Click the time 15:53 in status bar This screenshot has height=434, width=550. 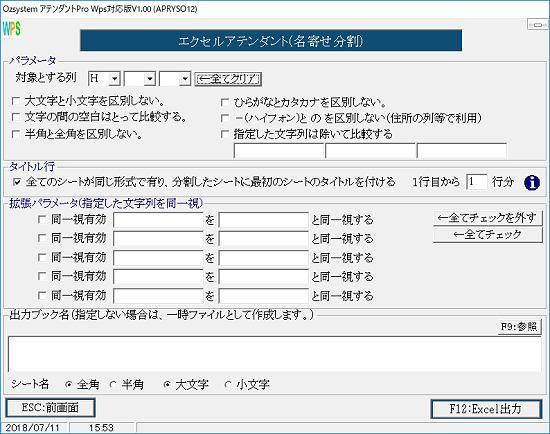[x=101, y=428]
